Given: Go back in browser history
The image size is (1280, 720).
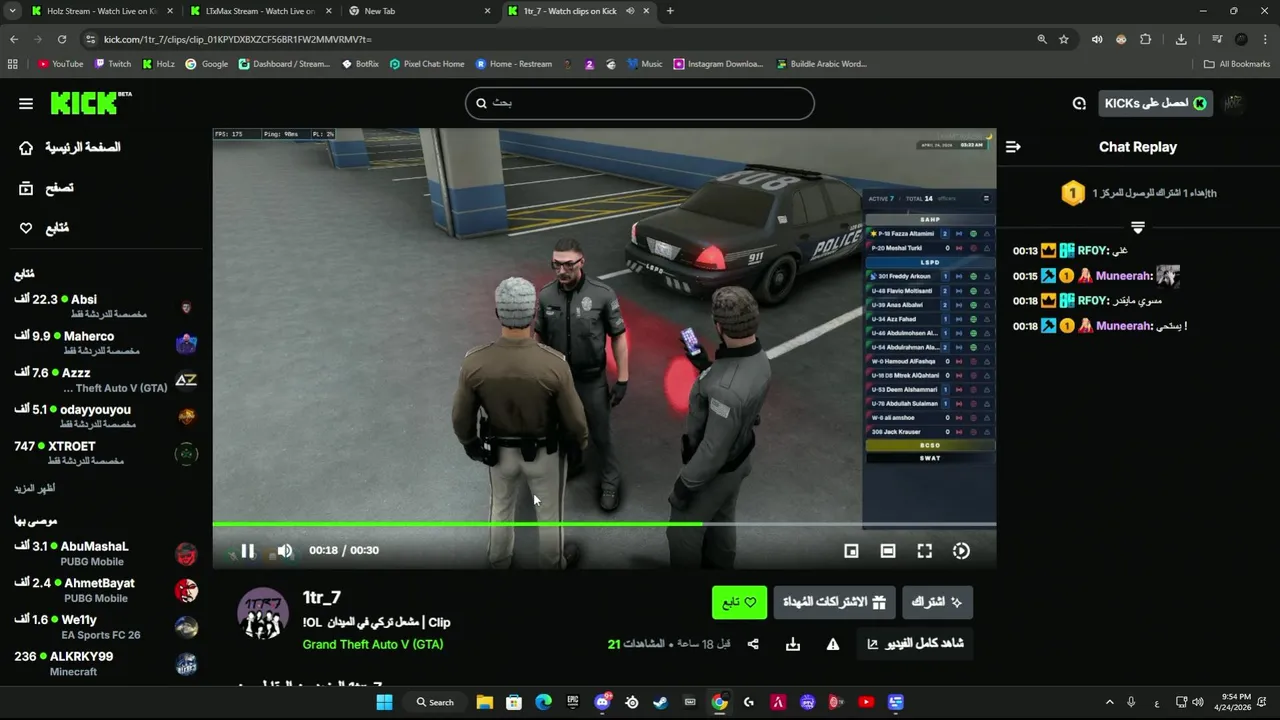Looking at the screenshot, I should tap(14, 39).
